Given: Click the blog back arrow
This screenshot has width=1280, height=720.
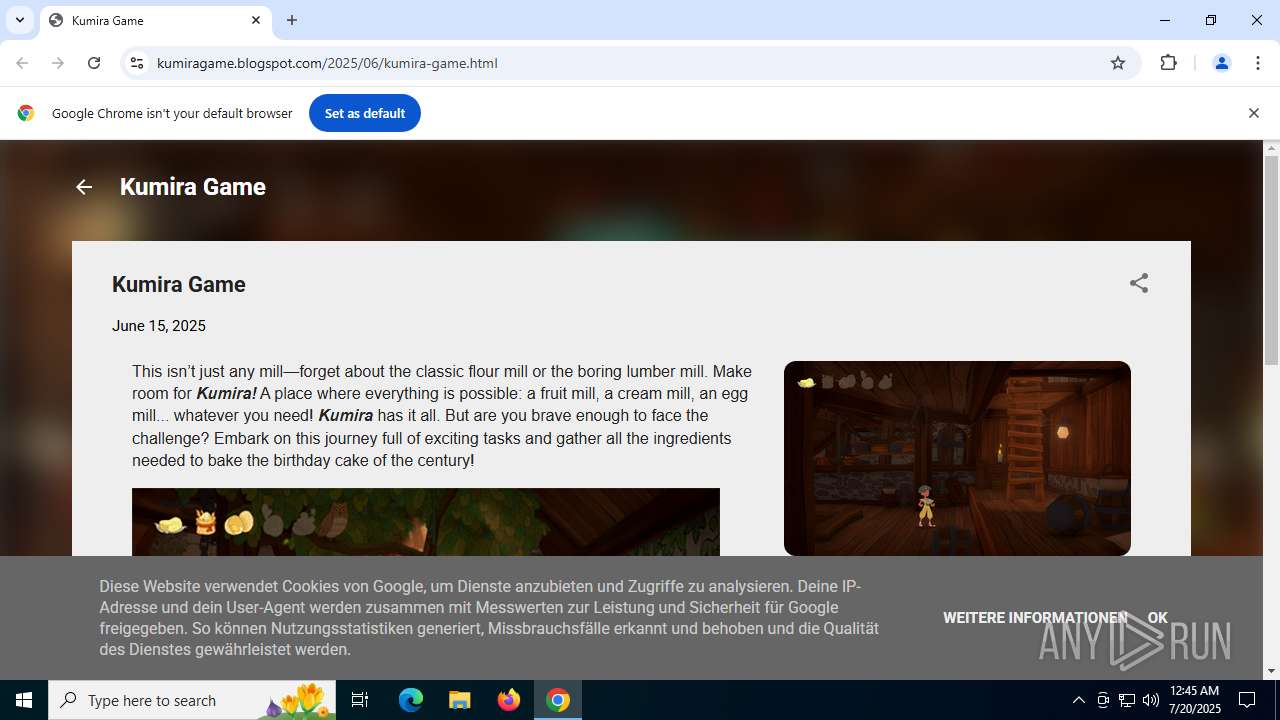Looking at the screenshot, I should 84,187.
